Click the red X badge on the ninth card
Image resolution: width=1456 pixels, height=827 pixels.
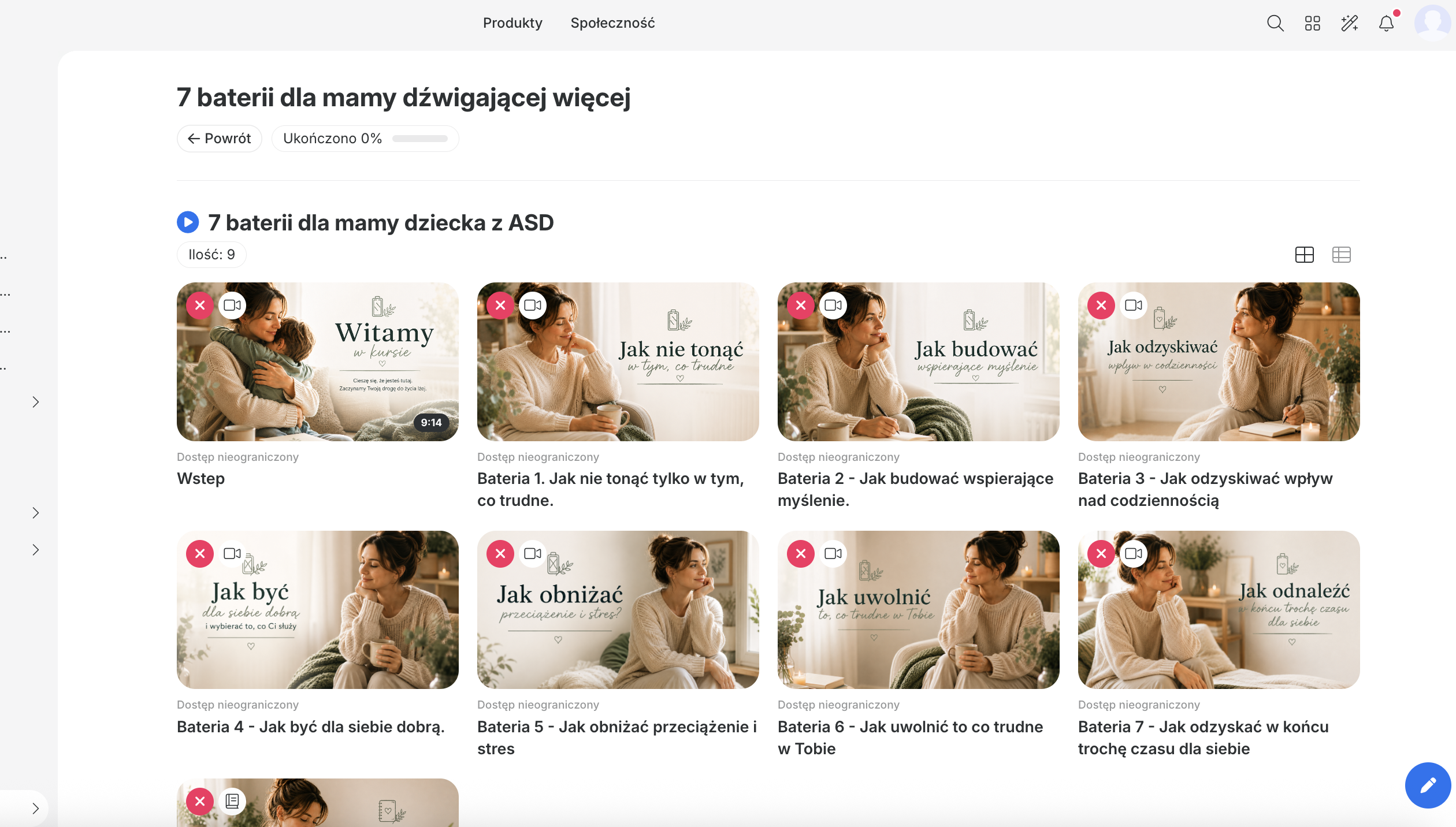(200, 801)
